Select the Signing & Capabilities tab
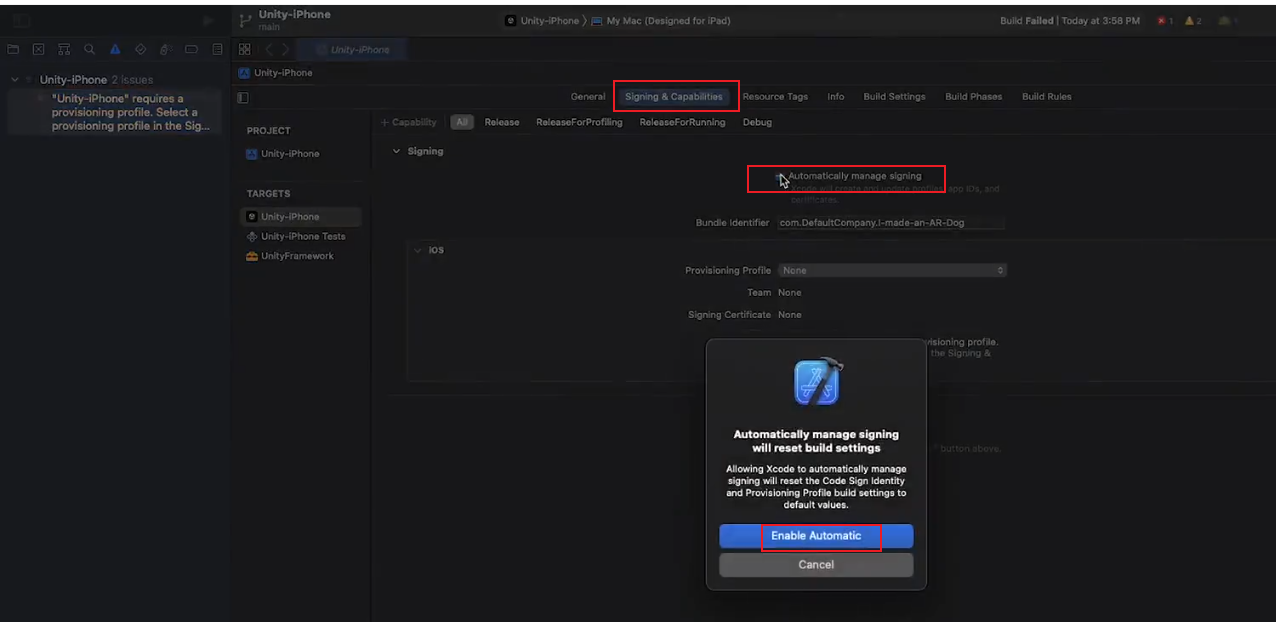The height and width of the screenshot is (622, 1276). pos(674,97)
